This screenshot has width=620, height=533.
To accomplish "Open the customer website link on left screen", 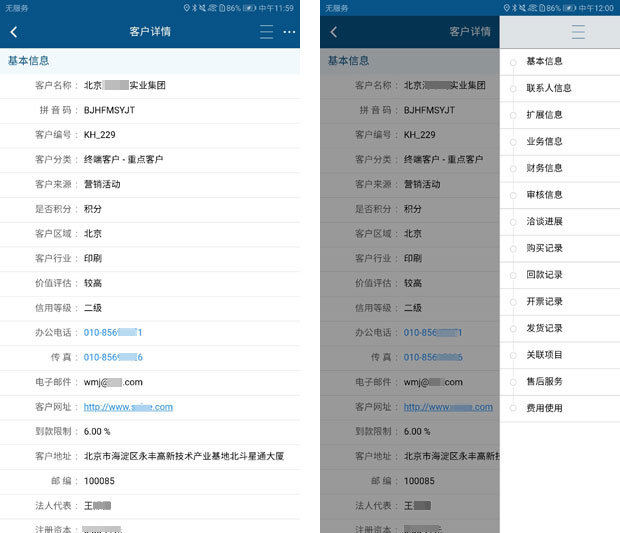I will [128, 407].
